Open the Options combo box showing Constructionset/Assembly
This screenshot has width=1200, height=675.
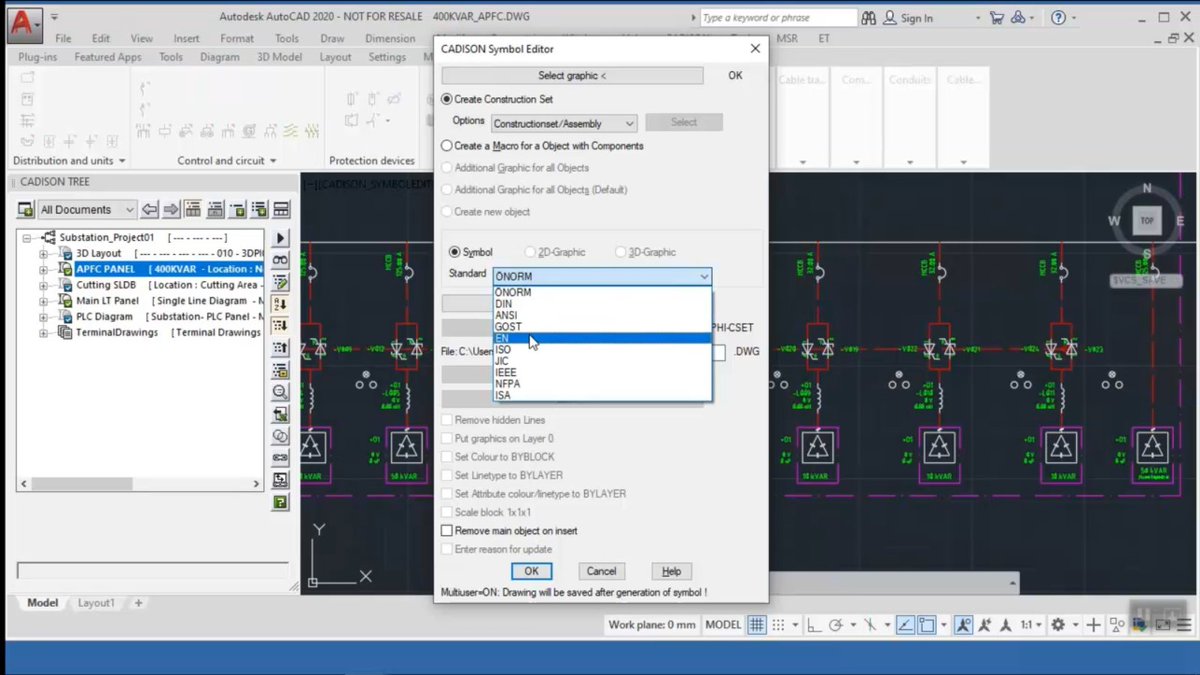[561, 123]
